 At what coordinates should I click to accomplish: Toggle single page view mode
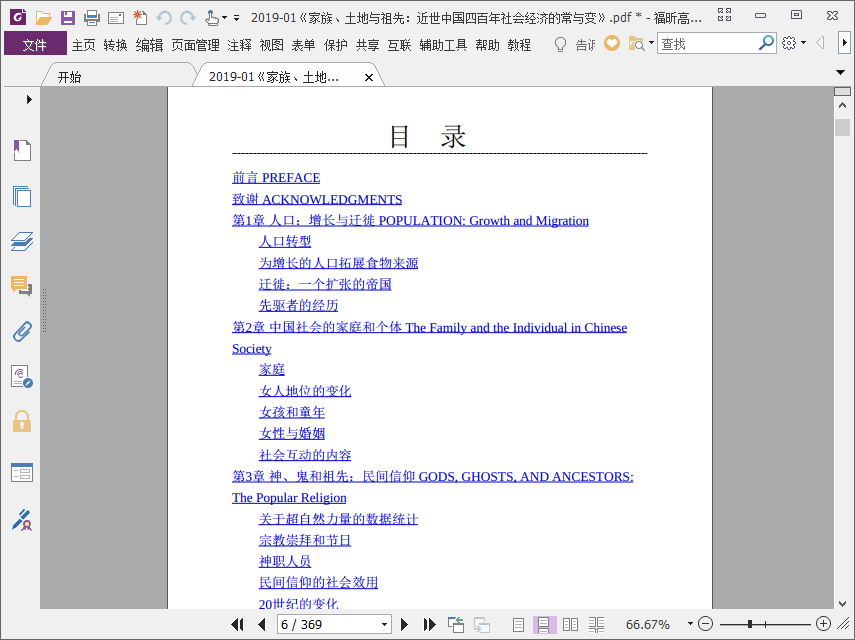coord(518,624)
